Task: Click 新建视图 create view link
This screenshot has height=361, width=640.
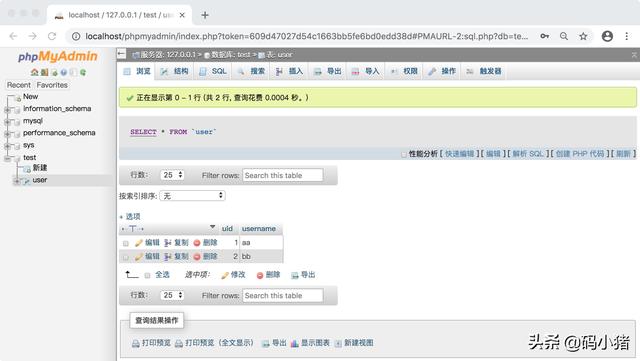Action: point(354,343)
